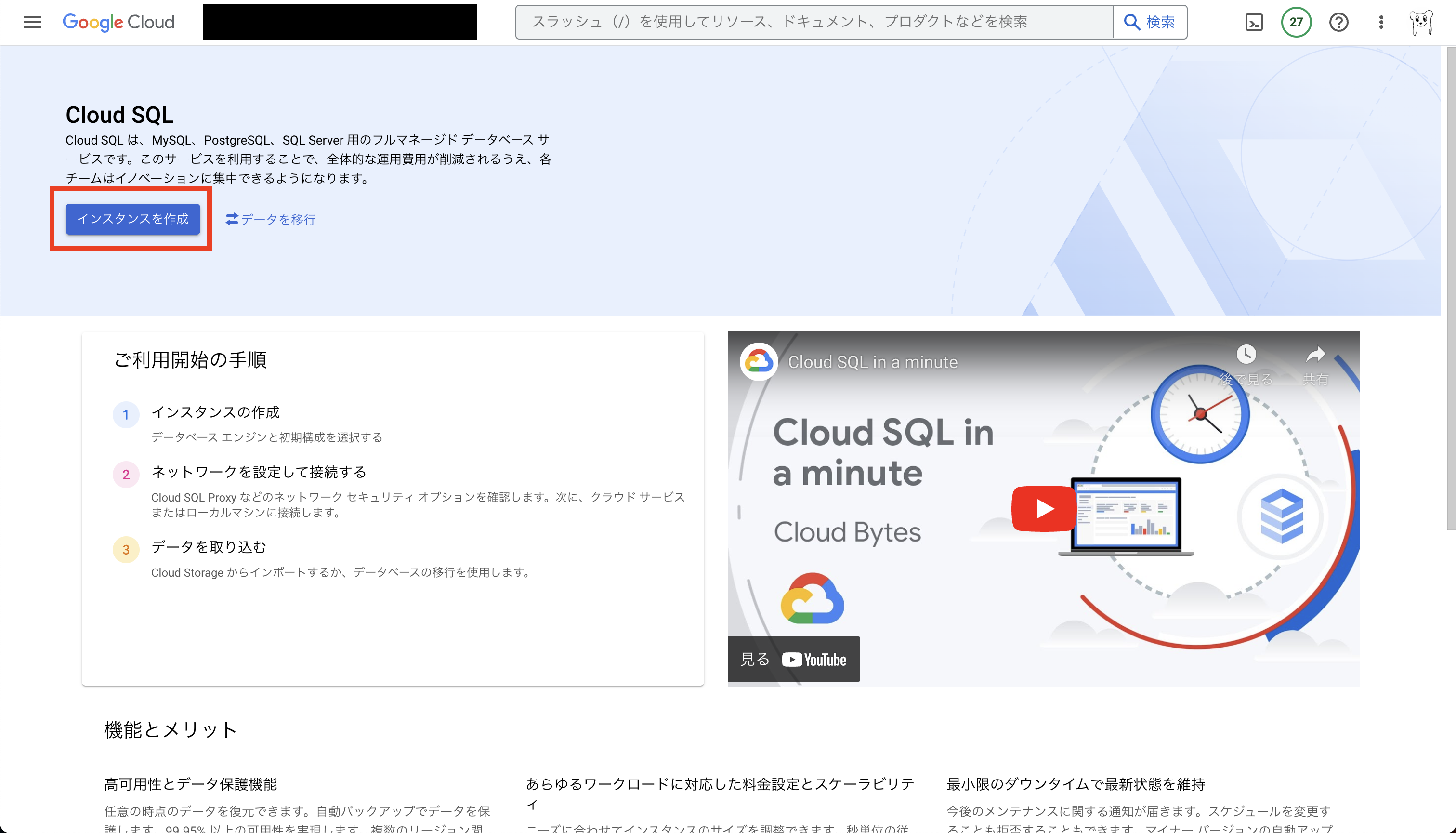This screenshot has height=833, width=1456.
Task: Click the ご利用開始の手順 heading
Action: click(190, 360)
